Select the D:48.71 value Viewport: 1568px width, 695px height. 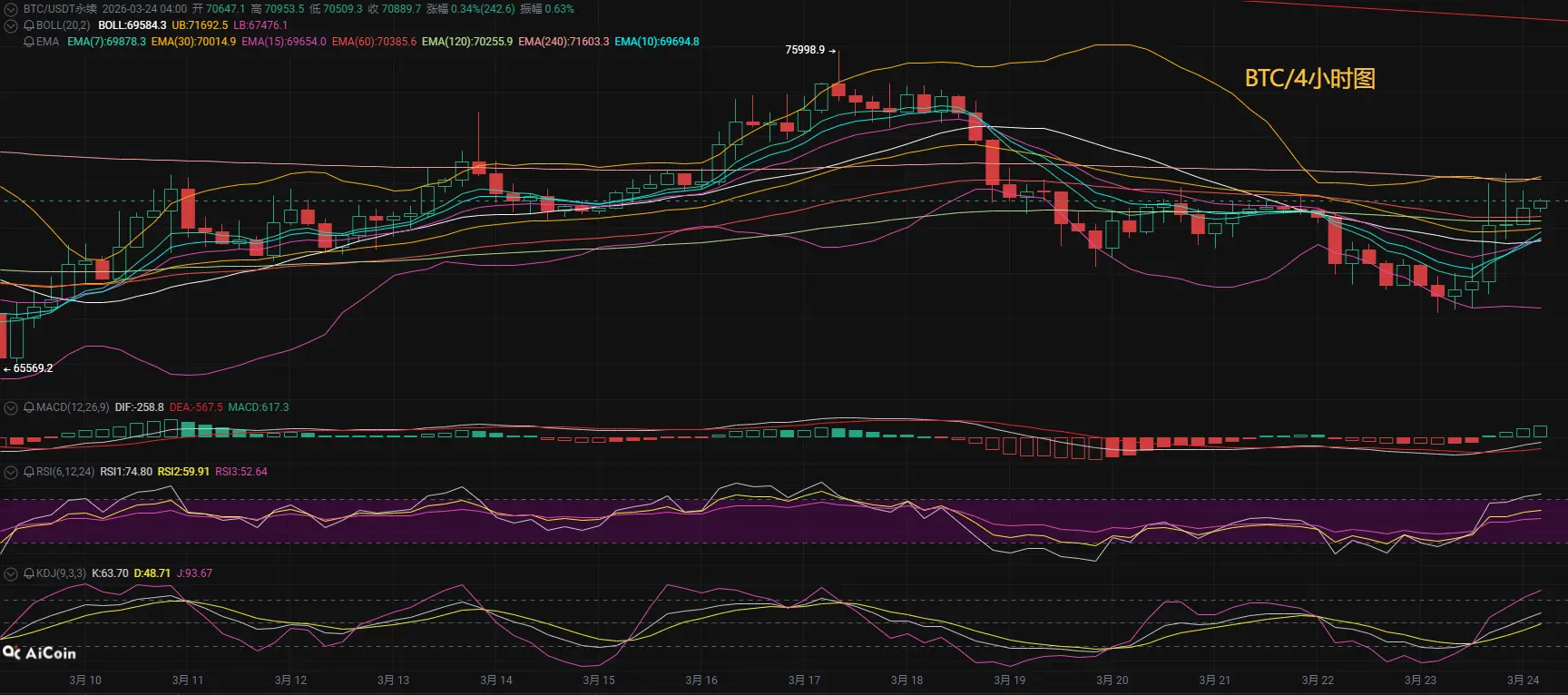(152, 573)
